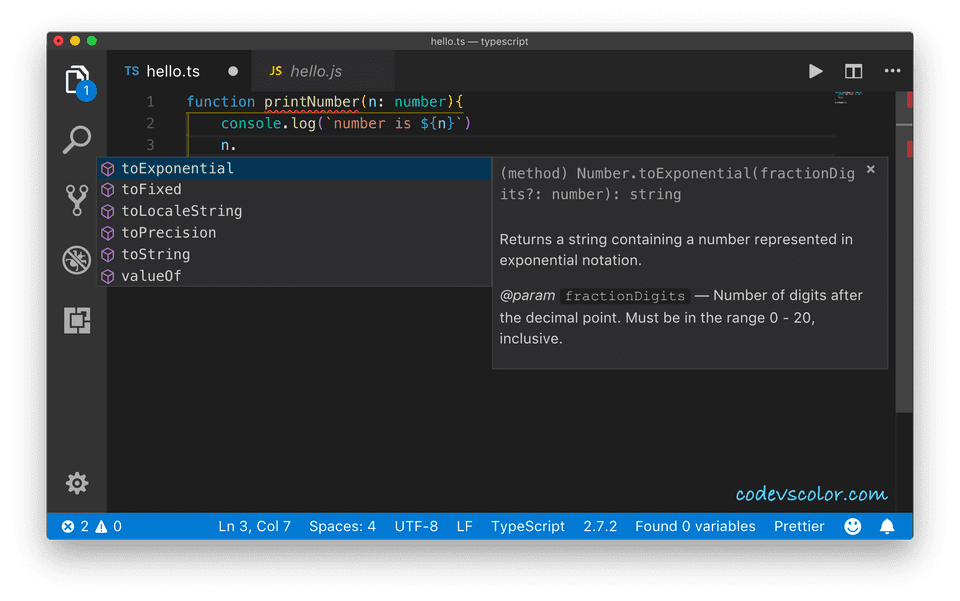The width and height of the screenshot is (960, 601).
Task: Click the notifications bell icon
Action: 887,526
